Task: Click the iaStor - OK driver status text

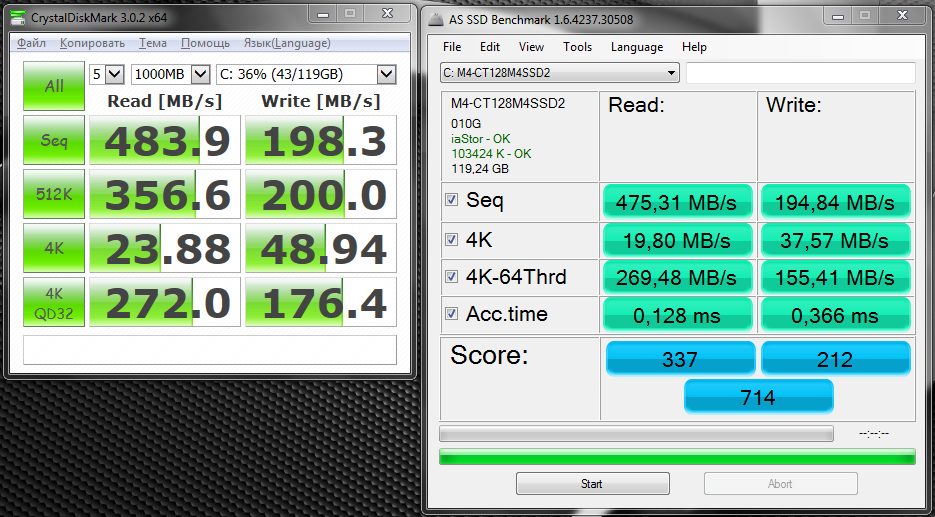Action: point(481,139)
